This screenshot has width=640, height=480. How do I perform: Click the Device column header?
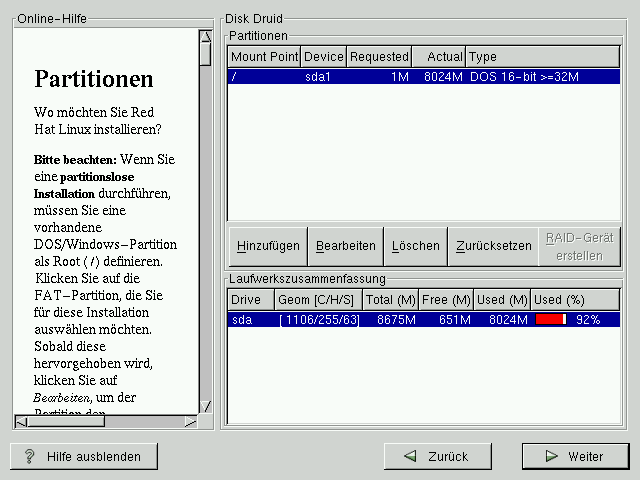tap(323, 57)
